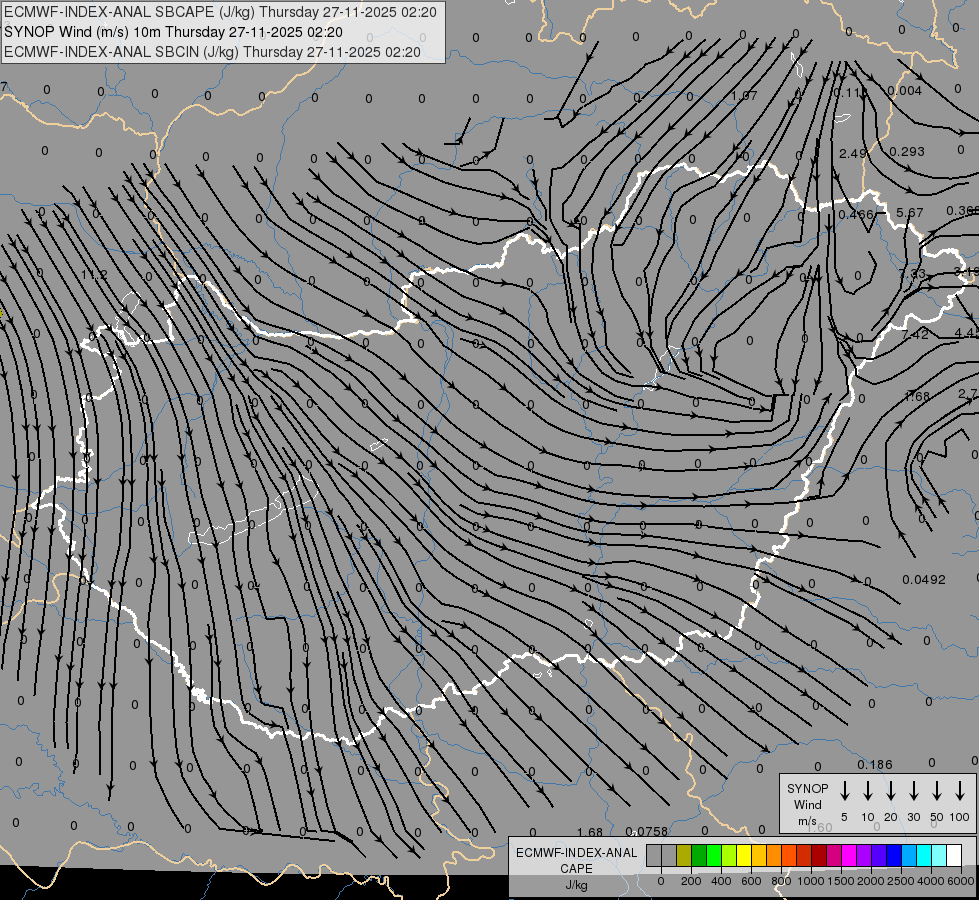Pick the olive swatch in CAPE scale
979x900 pixels.
[x=684, y=855]
